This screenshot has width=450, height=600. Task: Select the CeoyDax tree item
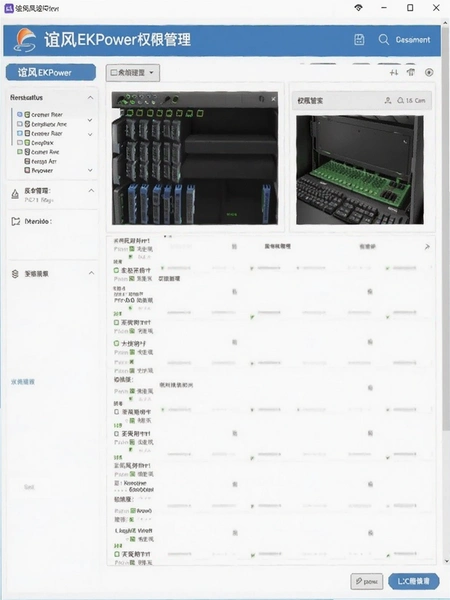click(x=42, y=142)
